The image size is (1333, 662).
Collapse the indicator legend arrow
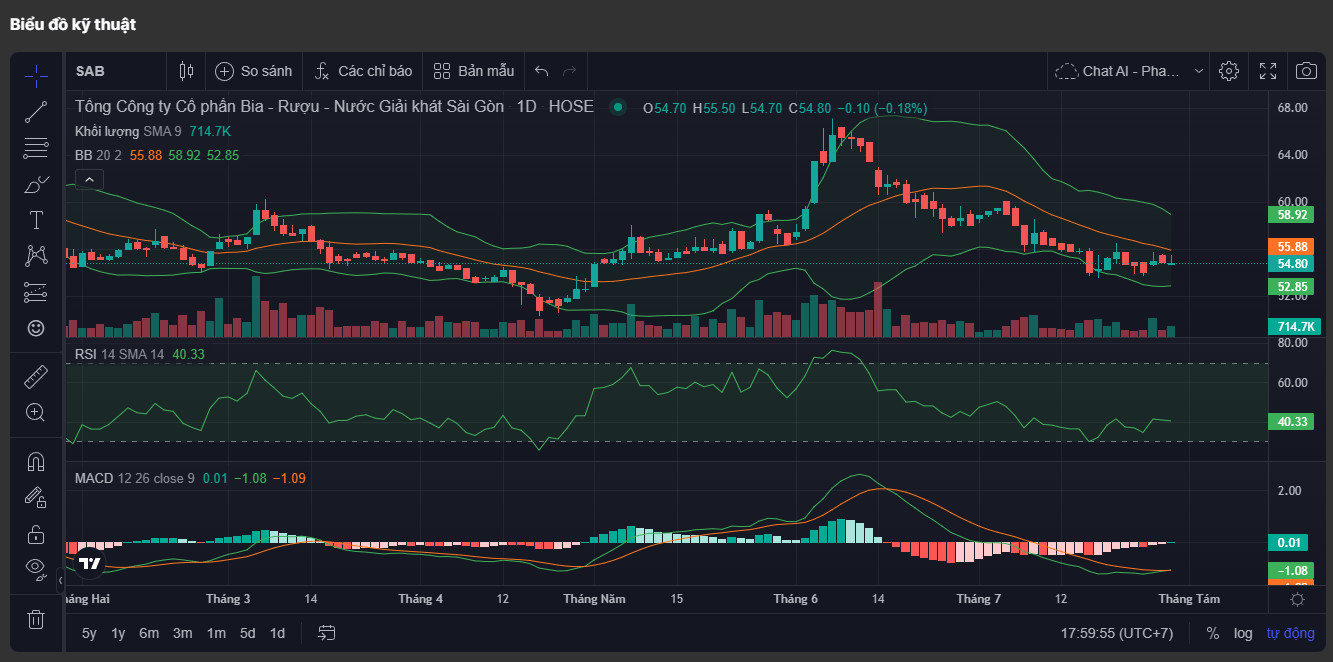pos(89,180)
